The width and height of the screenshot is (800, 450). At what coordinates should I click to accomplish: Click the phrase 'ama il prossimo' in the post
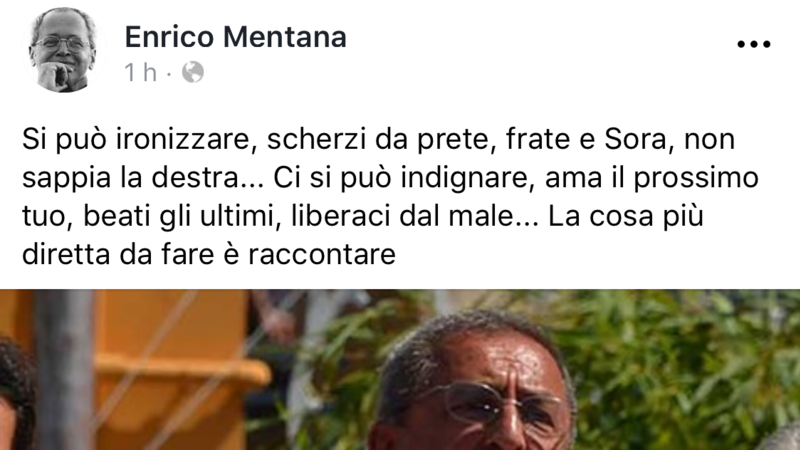coord(652,178)
